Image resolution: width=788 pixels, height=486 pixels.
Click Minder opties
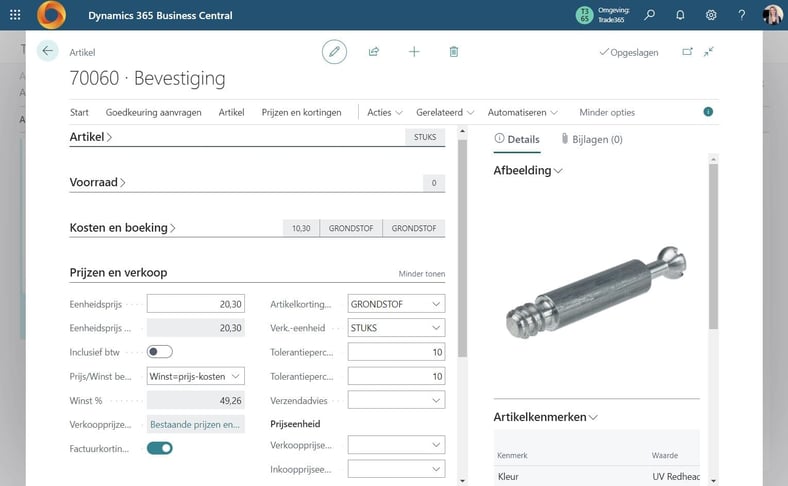pyautogui.click(x=607, y=112)
